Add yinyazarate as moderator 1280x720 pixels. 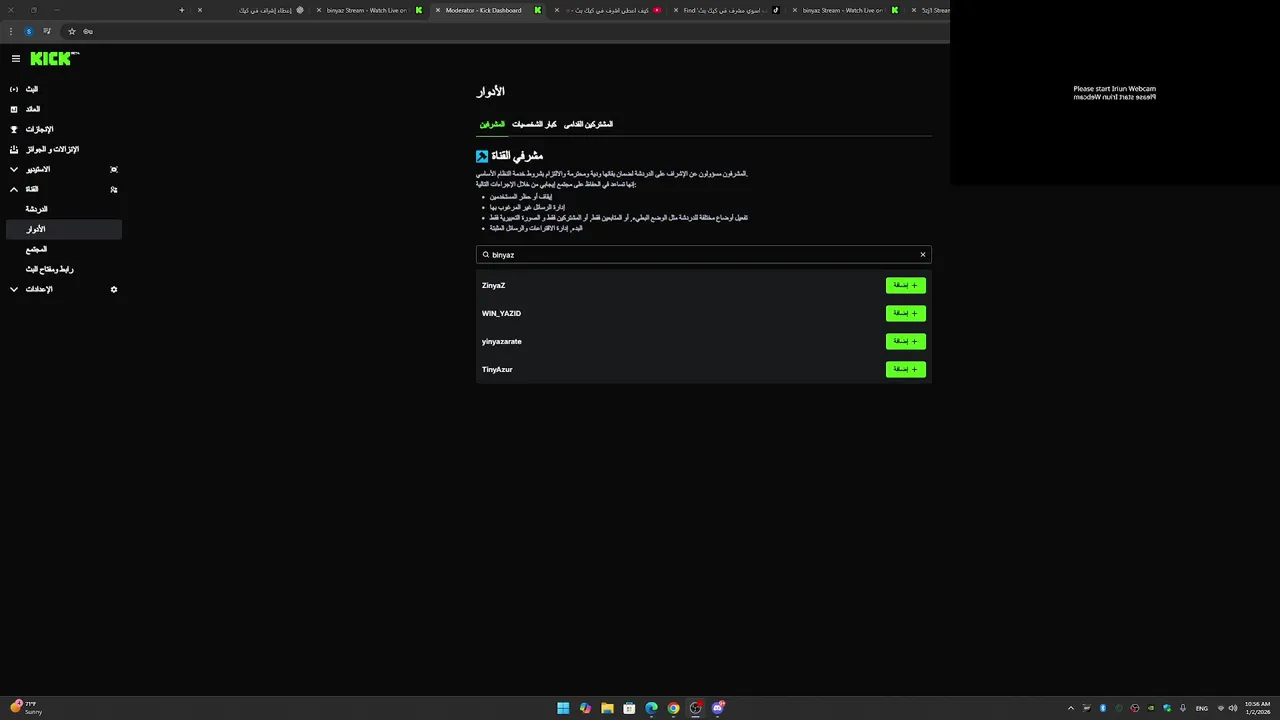pyautogui.click(x=906, y=341)
